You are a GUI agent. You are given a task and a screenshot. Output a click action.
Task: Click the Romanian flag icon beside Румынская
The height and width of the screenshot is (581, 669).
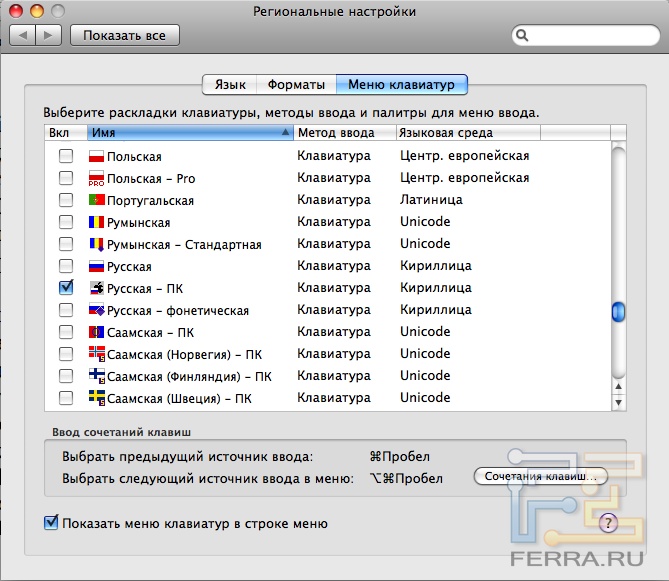[x=96, y=222]
